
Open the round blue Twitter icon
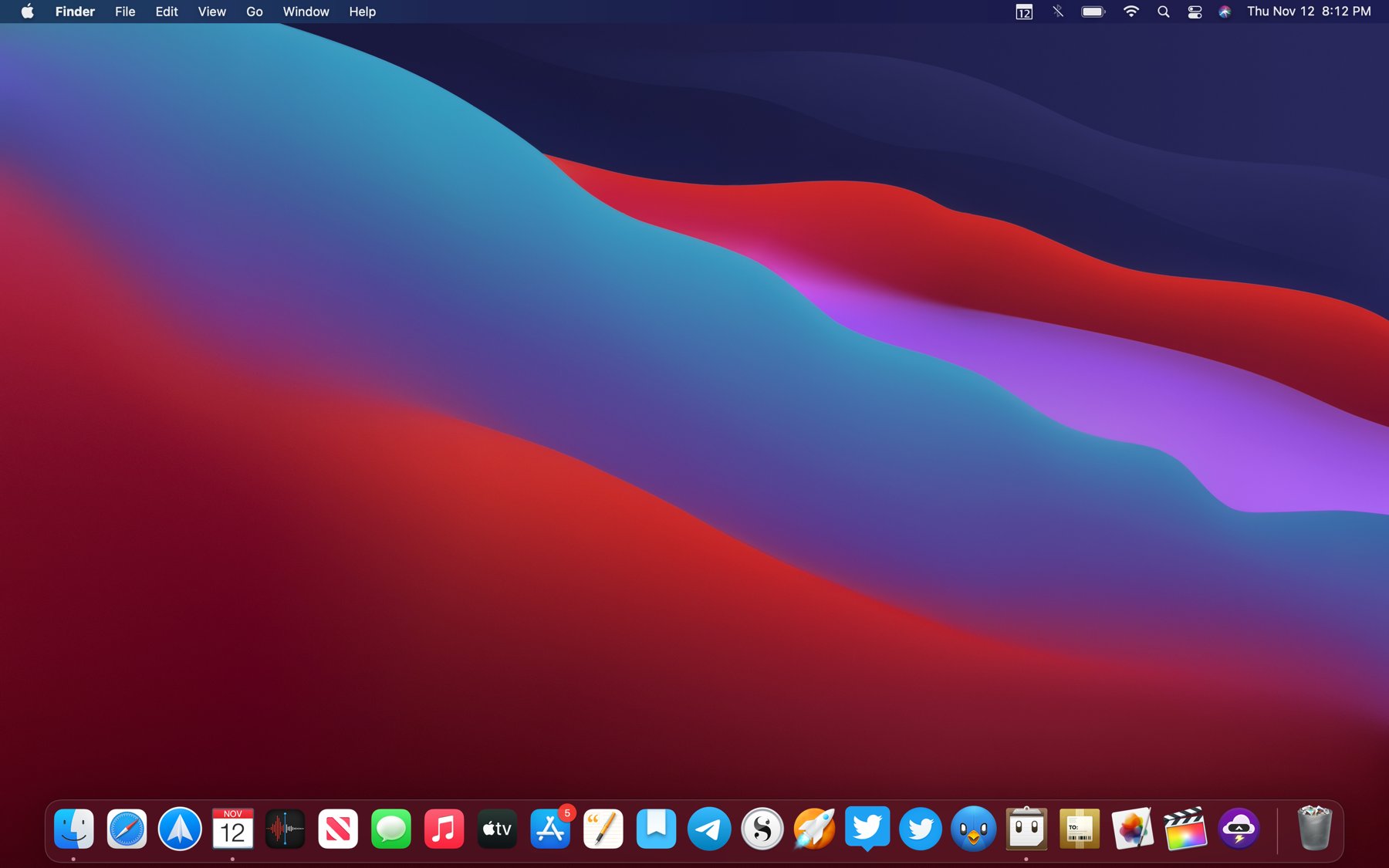coord(921,829)
